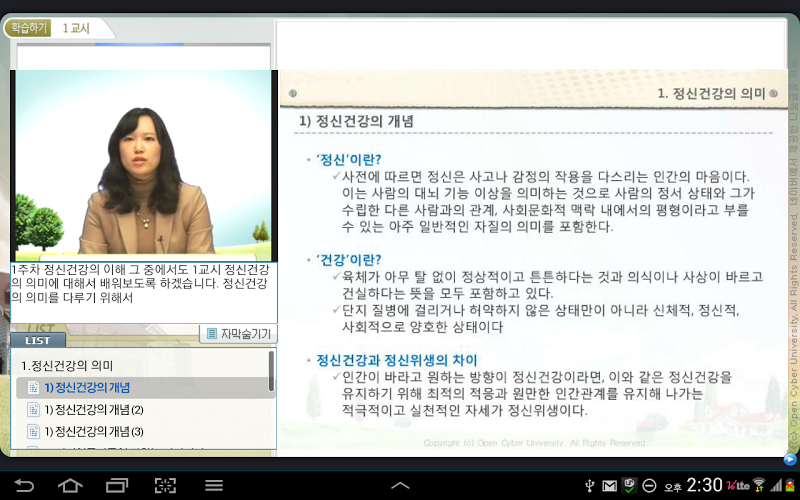Tap the Android home button
This screenshot has width=800, height=500.
tap(70, 485)
